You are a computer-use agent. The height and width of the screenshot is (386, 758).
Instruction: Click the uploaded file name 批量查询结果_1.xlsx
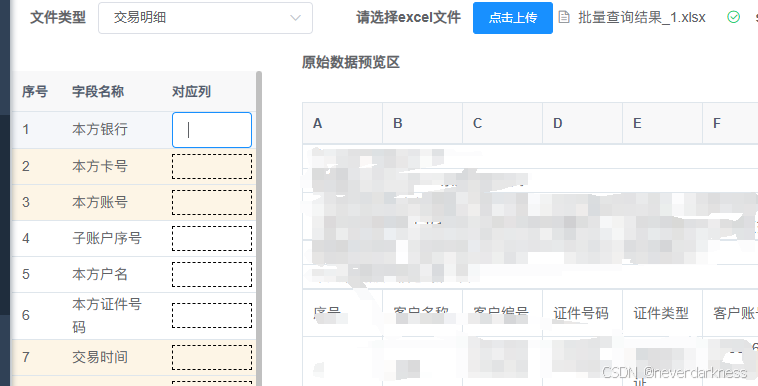[x=641, y=17]
